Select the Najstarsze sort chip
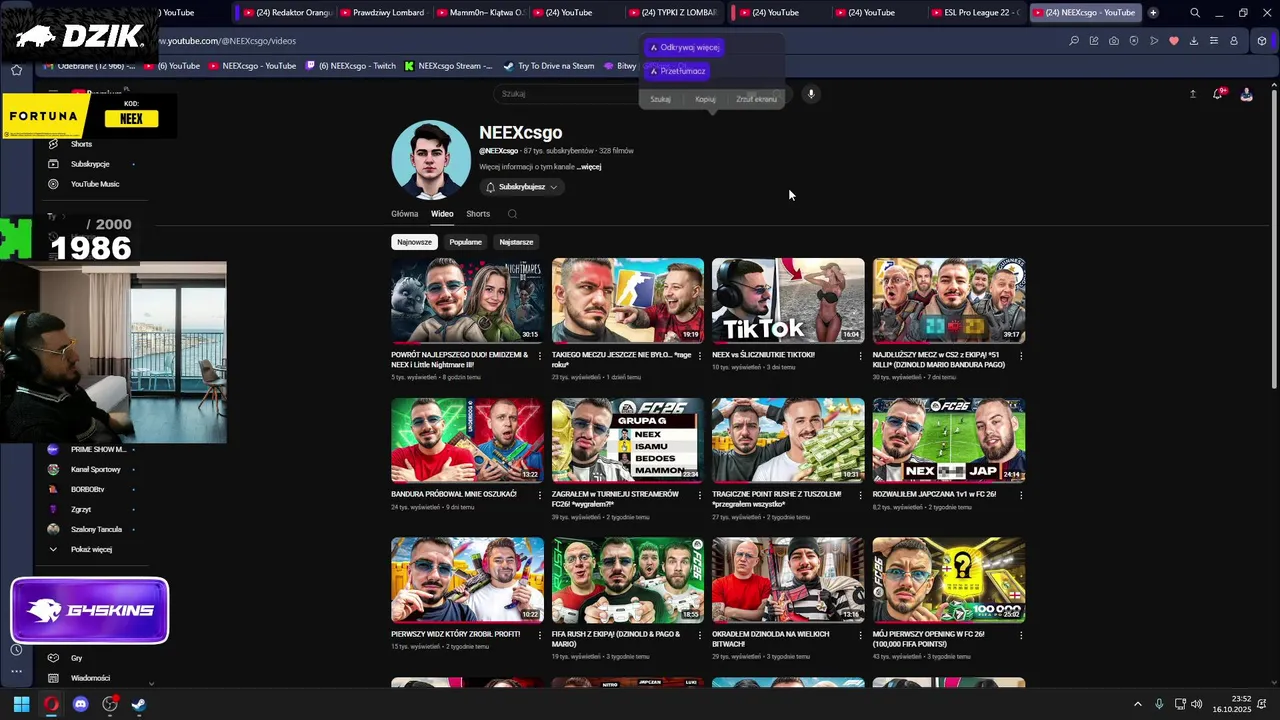Image resolution: width=1280 pixels, height=720 pixels. 516,242
